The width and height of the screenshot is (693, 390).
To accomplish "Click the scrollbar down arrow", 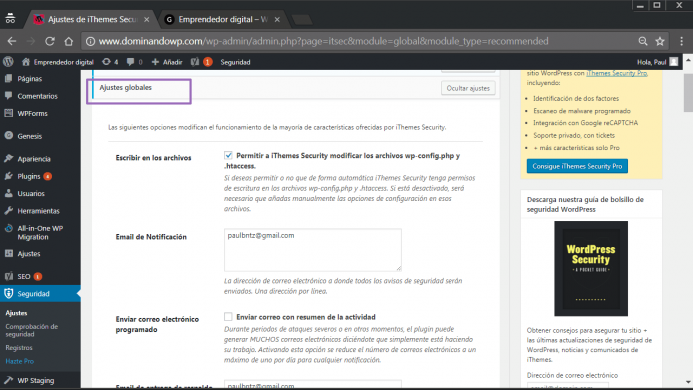I will pos(688,382).
